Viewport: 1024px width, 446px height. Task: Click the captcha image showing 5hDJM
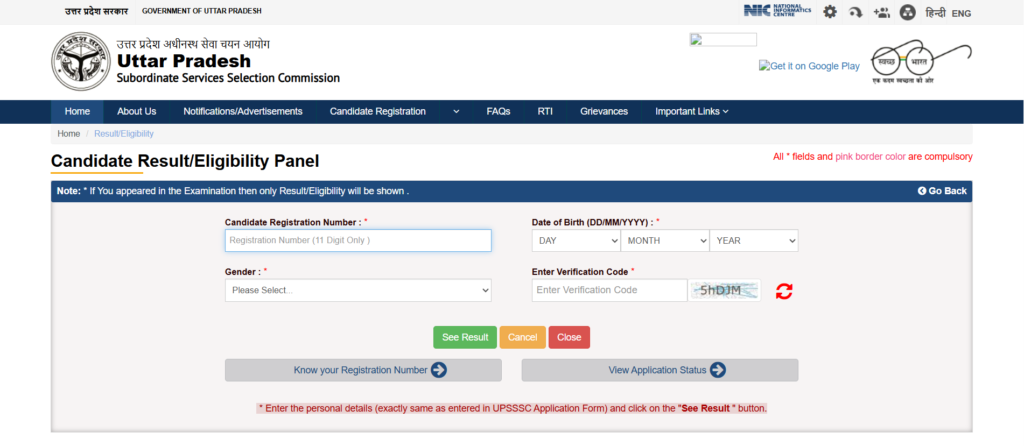coord(724,290)
